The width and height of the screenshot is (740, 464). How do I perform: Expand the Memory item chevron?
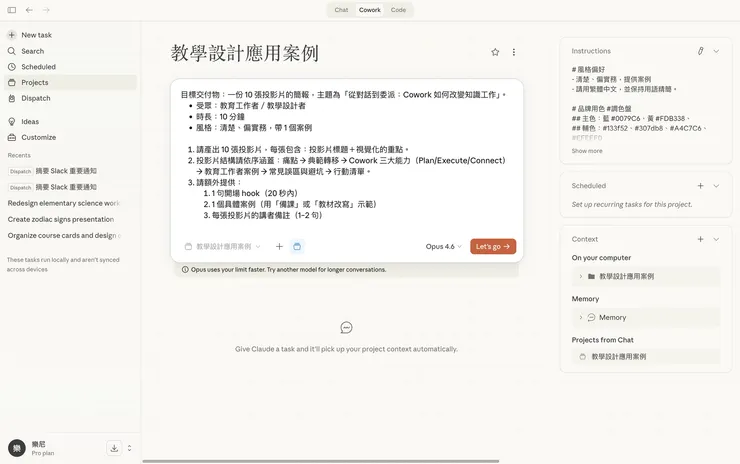click(580, 318)
